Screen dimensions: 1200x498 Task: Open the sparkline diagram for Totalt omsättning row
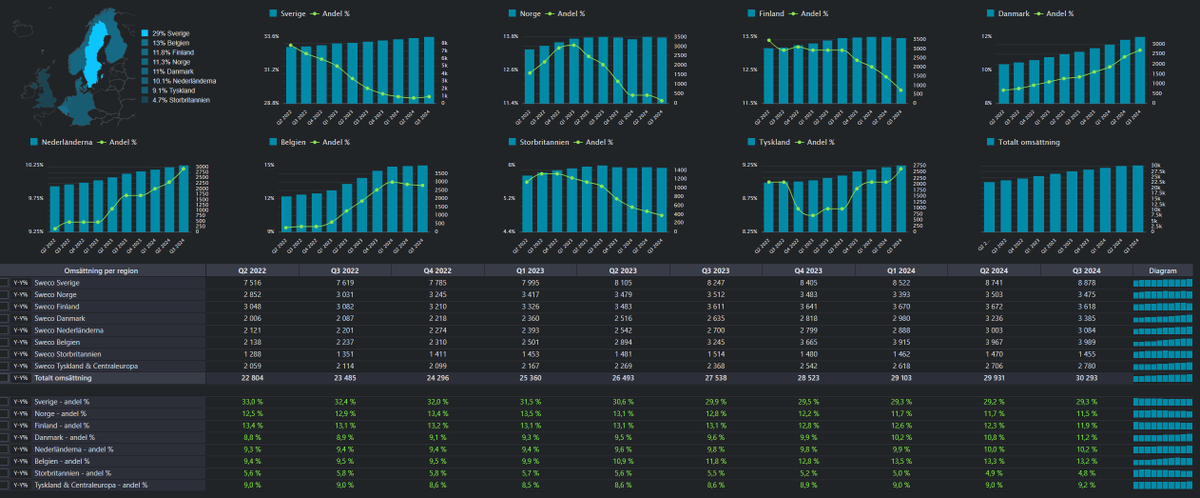1163,379
